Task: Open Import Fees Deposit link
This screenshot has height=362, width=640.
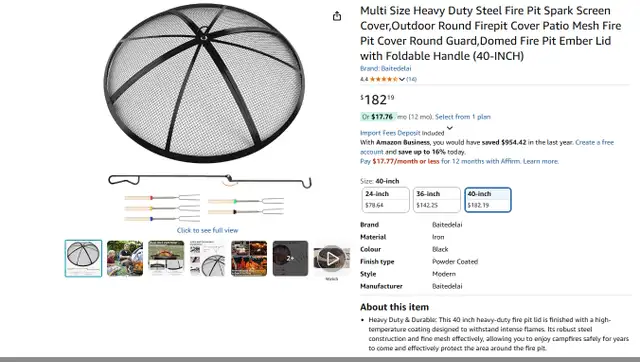Action: (x=390, y=133)
